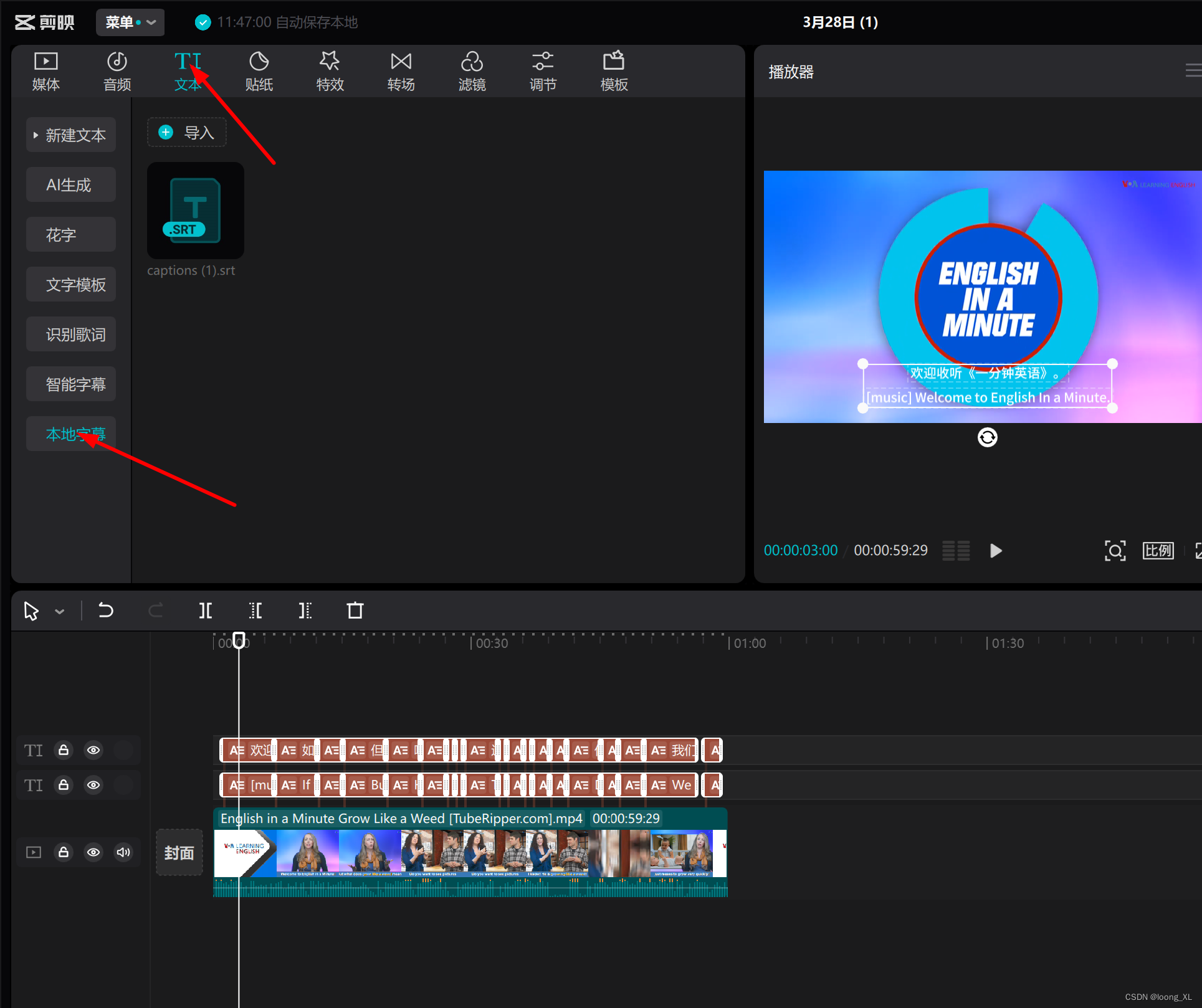Open the 滤镜 filters tab
This screenshot has width=1202, height=1008.
click(472, 72)
